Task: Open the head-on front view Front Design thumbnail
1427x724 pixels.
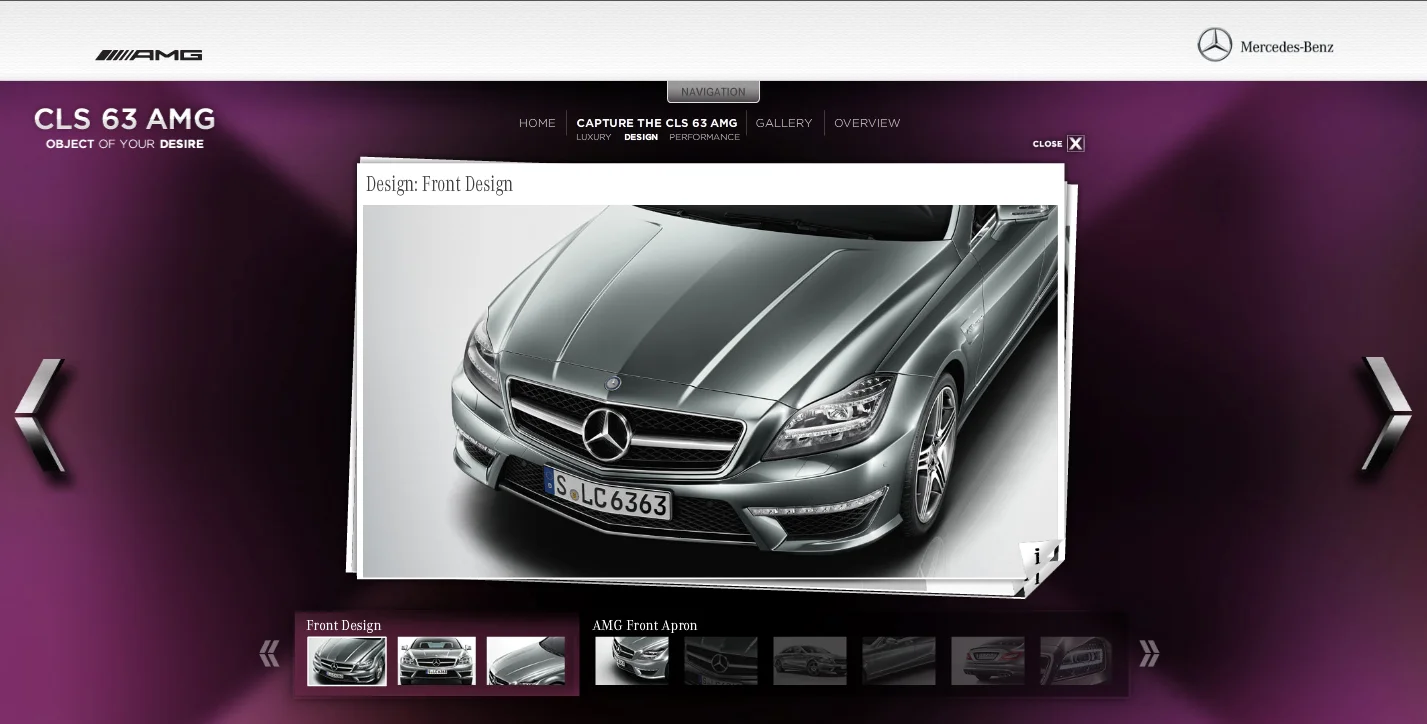Action: [437, 661]
